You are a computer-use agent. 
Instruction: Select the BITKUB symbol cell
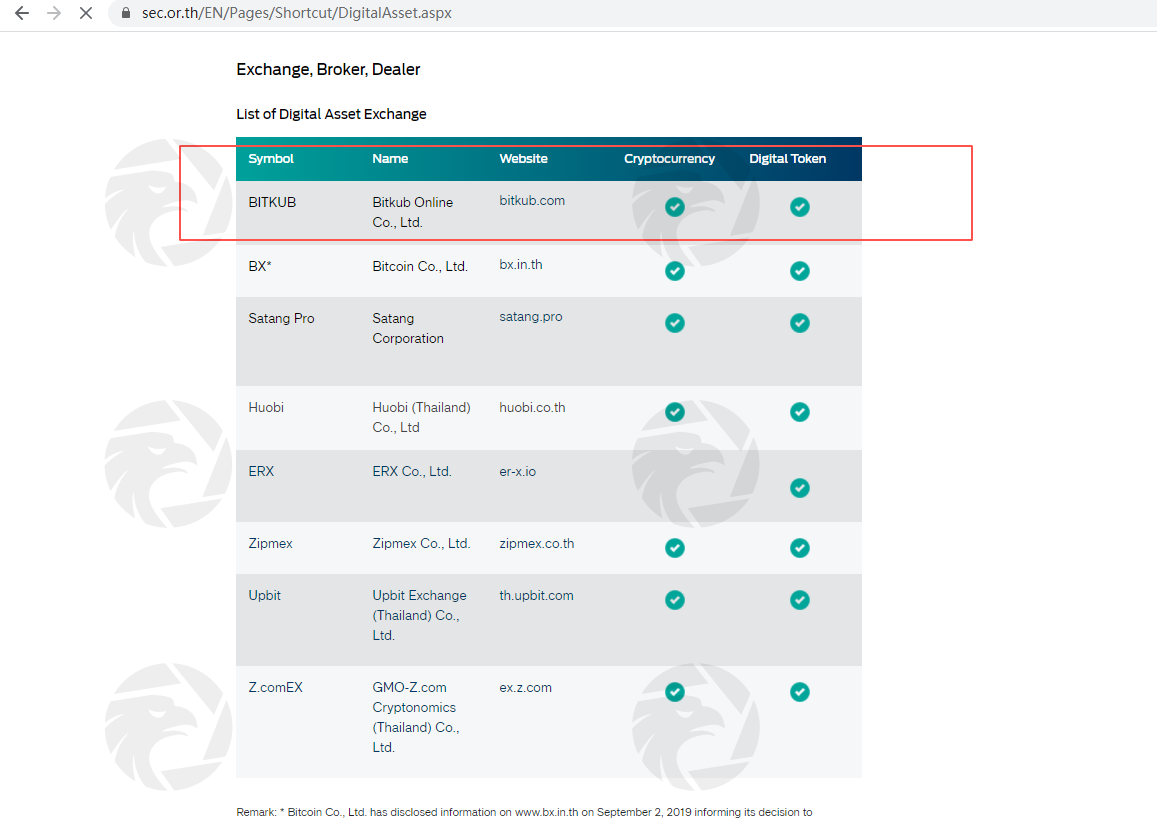coord(272,202)
